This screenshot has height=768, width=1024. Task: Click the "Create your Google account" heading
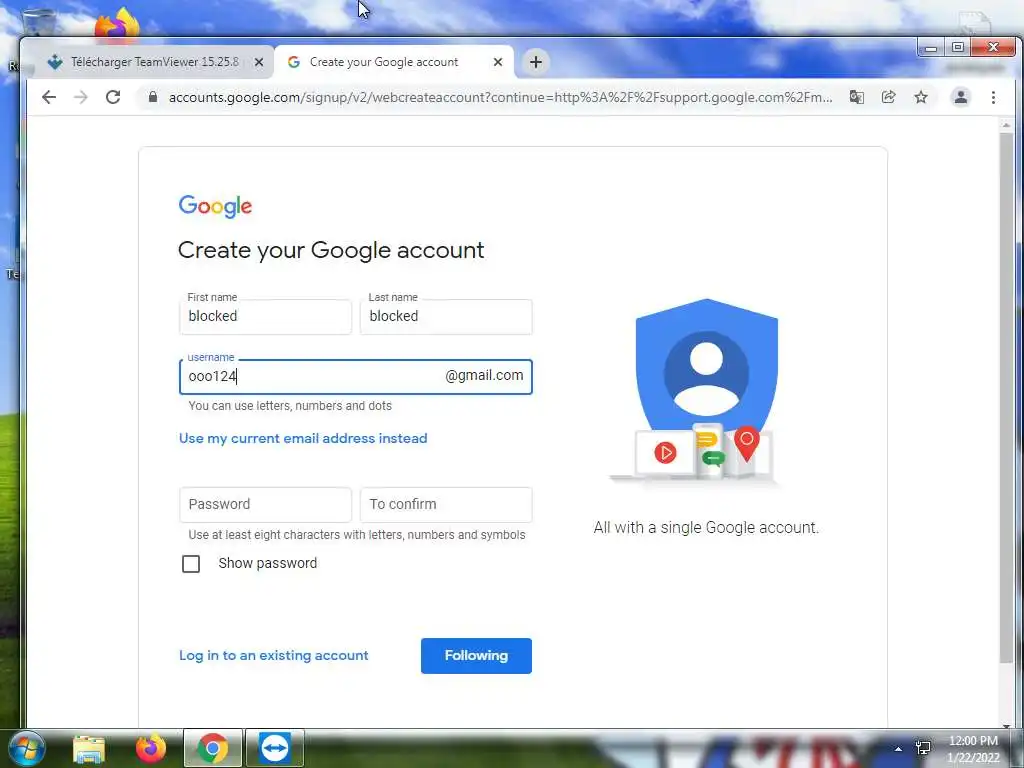(331, 250)
